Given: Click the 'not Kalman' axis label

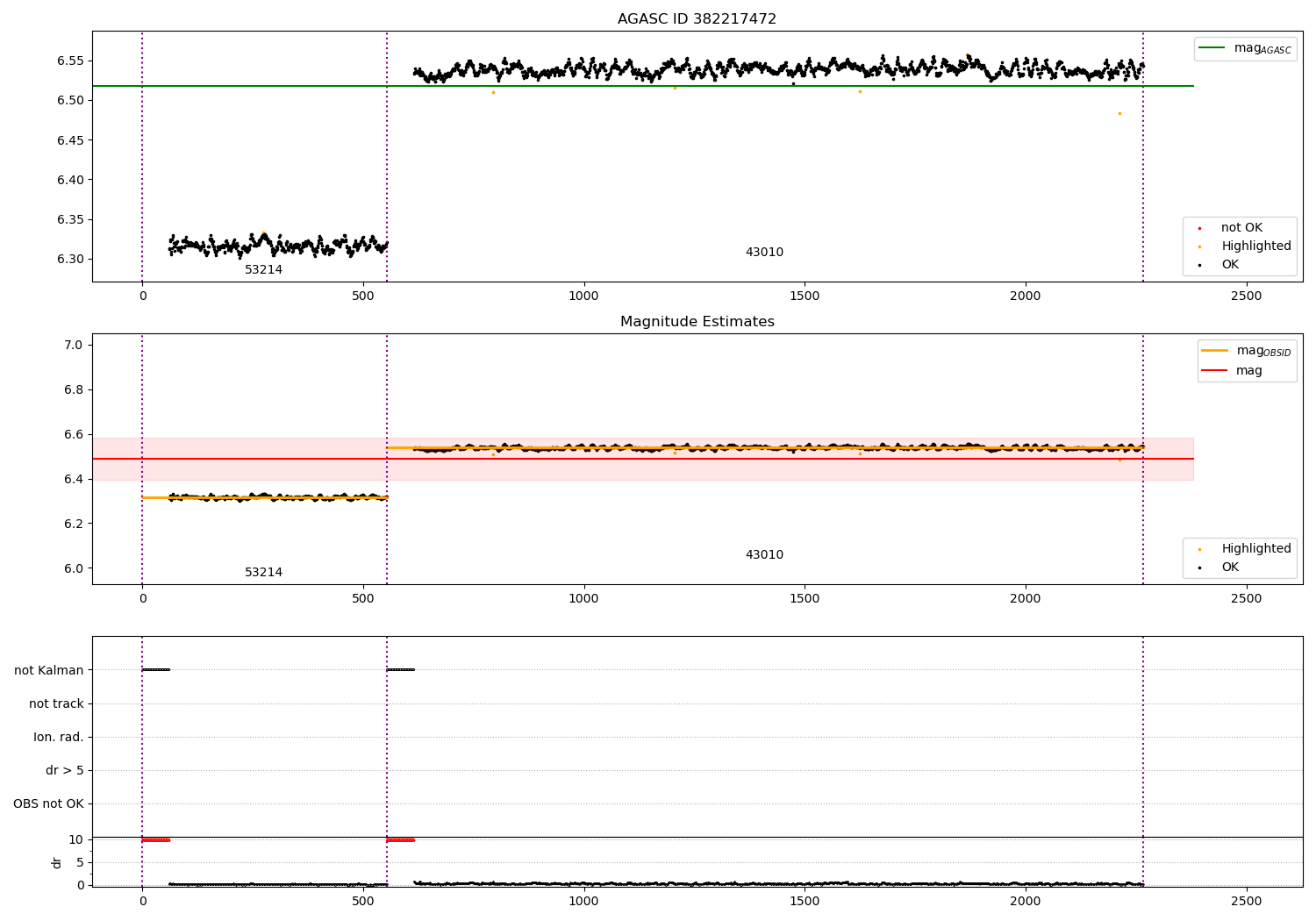Looking at the screenshot, I should pyautogui.click(x=49, y=670).
